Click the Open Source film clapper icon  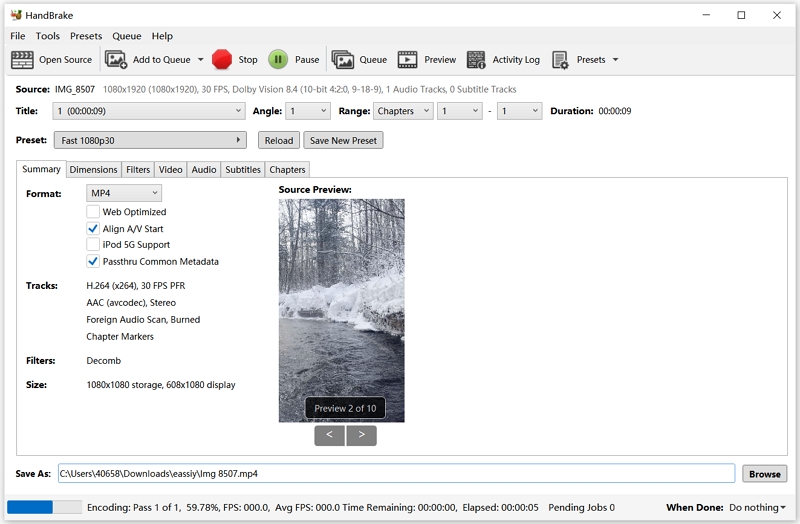point(22,60)
